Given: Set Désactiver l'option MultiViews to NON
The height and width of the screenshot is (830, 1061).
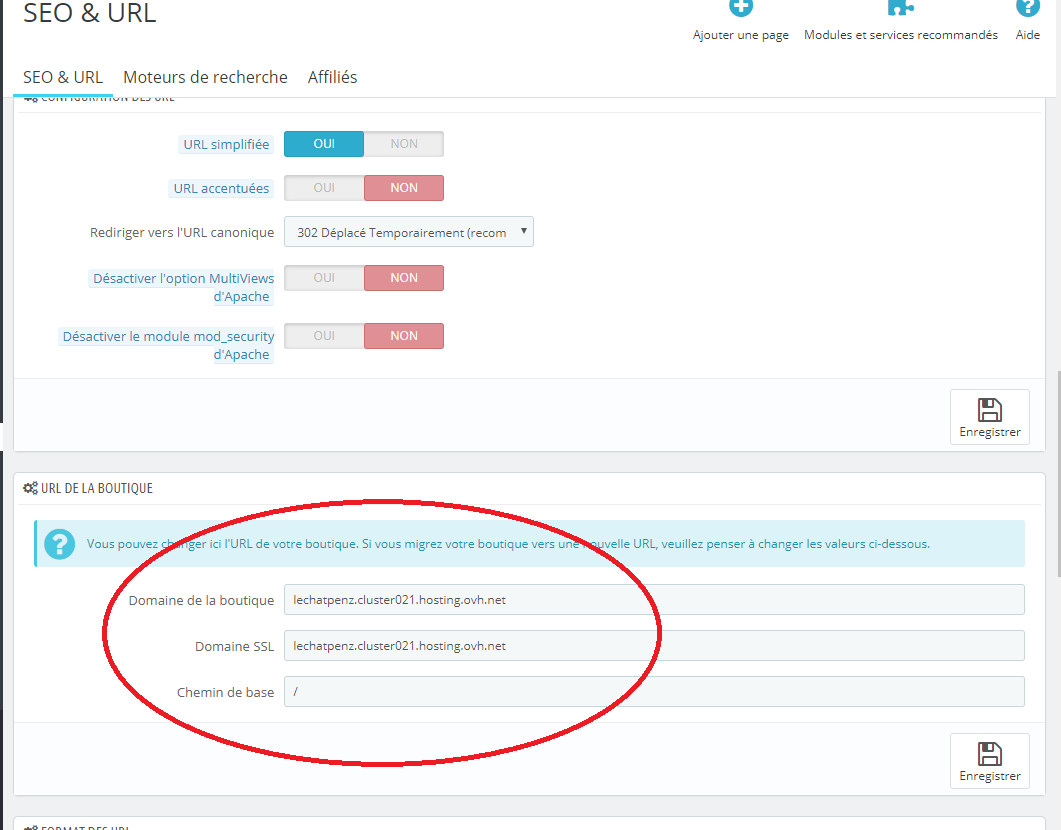Looking at the screenshot, I should click(x=404, y=278).
